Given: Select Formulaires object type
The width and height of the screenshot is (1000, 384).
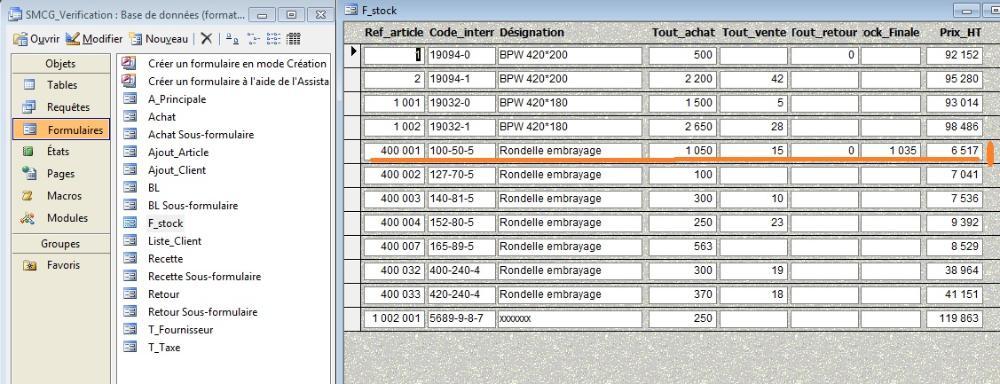Looking at the screenshot, I should click(61, 129).
